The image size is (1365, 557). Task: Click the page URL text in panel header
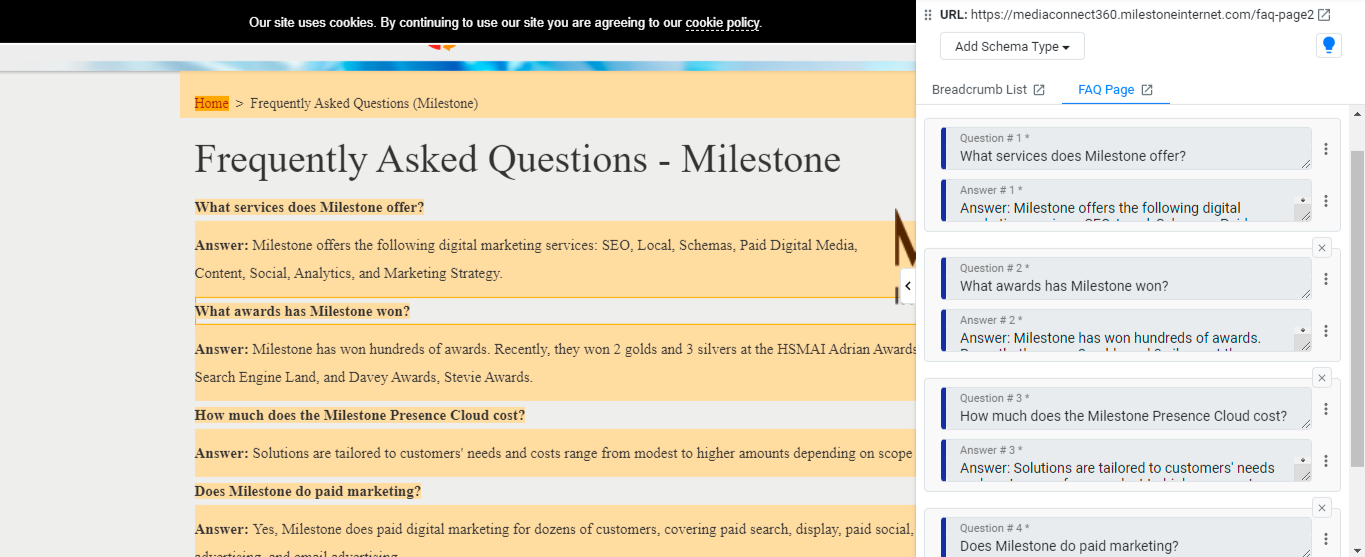(1142, 15)
